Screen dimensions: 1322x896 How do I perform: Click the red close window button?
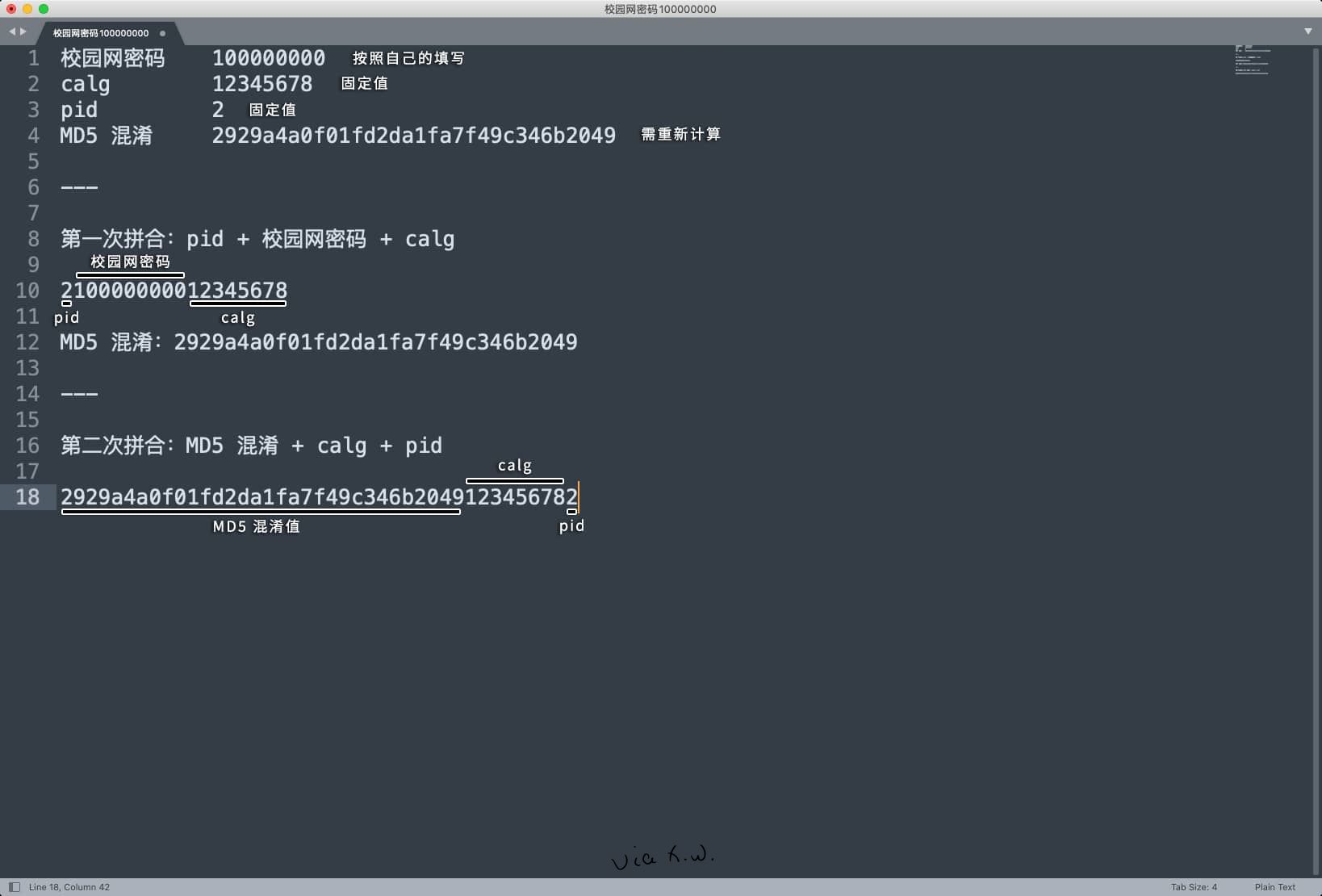point(11,9)
